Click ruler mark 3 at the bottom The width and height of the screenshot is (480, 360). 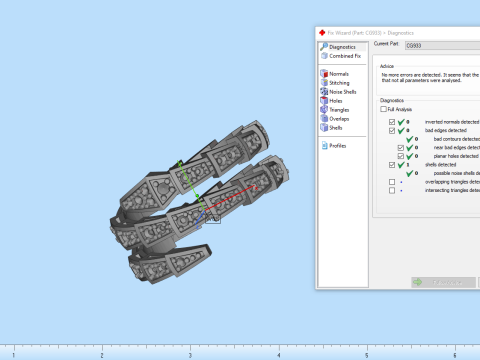(190, 355)
